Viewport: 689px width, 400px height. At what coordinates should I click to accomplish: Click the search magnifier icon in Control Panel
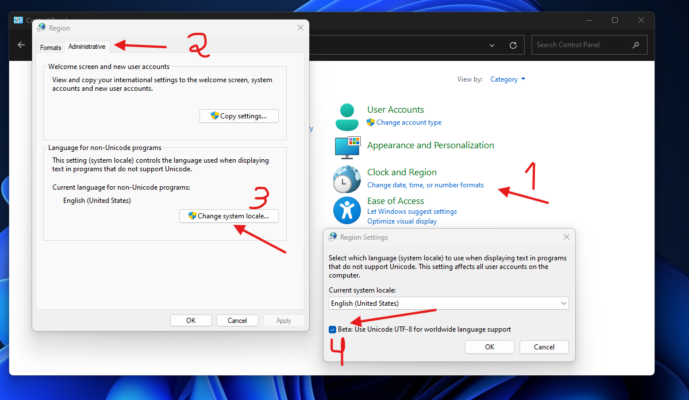click(637, 45)
